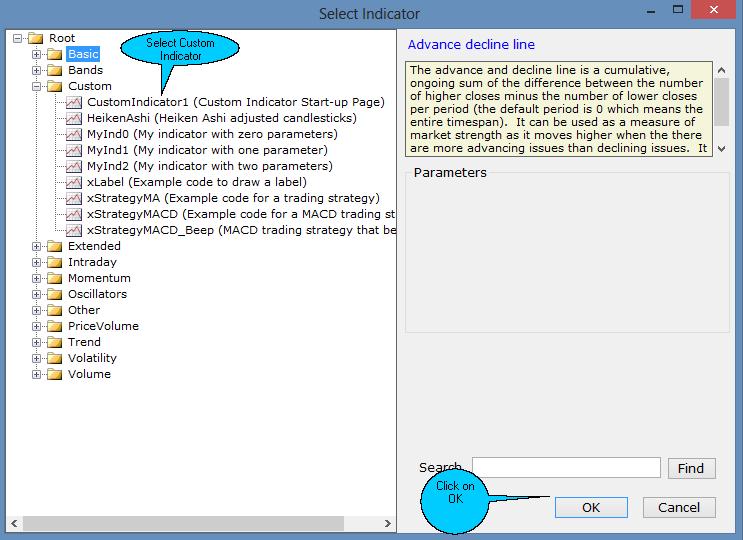Image resolution: width=743 pixels, height=540 pixels.
Task: Click the xLabel indicator chart icon
Action: [x=74, y=182]
